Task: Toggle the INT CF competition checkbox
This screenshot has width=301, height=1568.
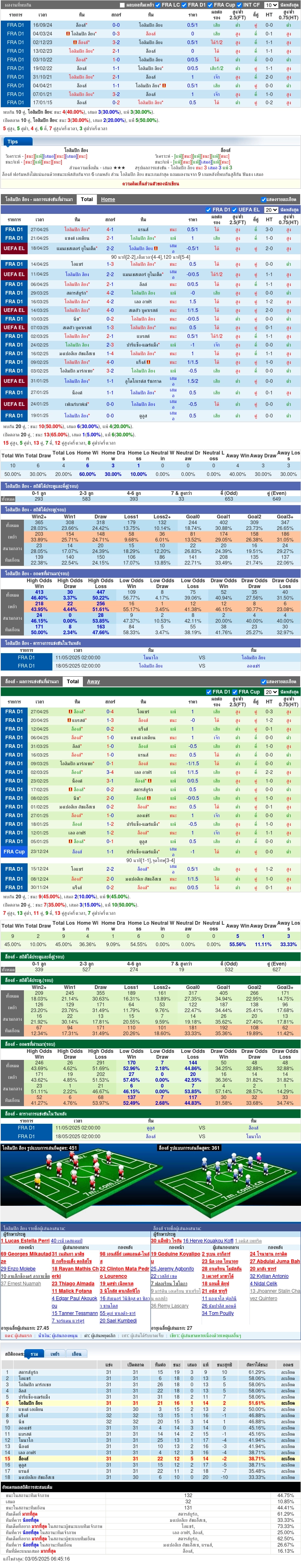Action: (240, 5)
